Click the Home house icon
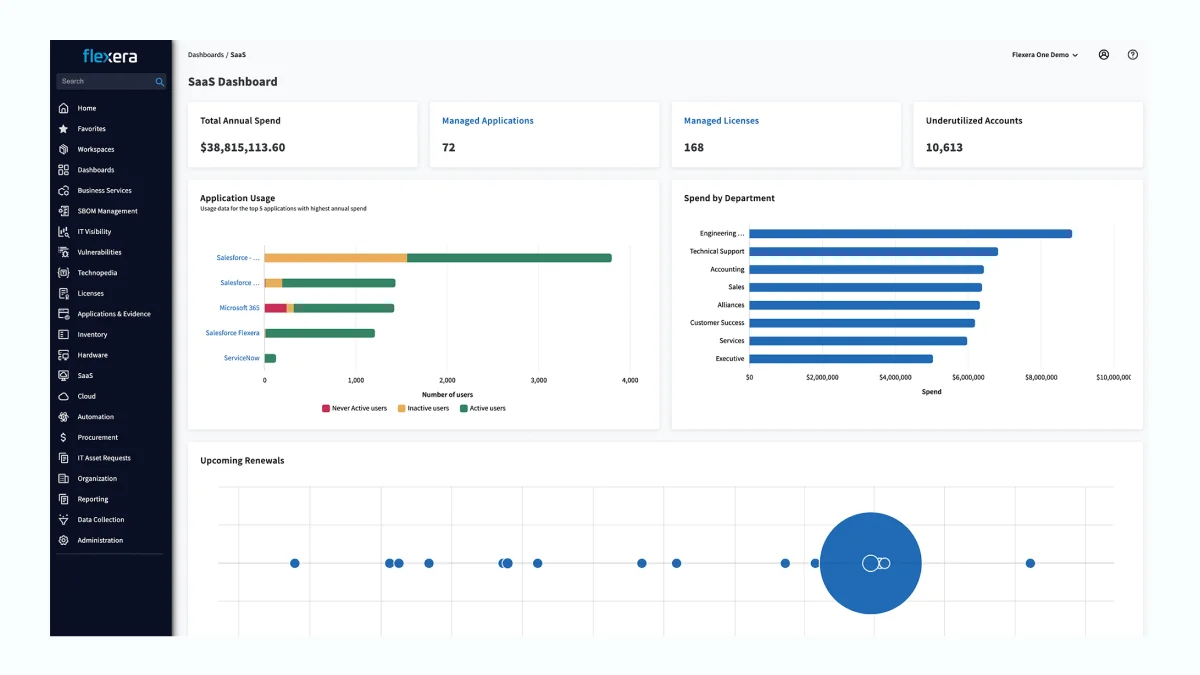Screen dimensions: 1200x675 click(x=64, y=108)
